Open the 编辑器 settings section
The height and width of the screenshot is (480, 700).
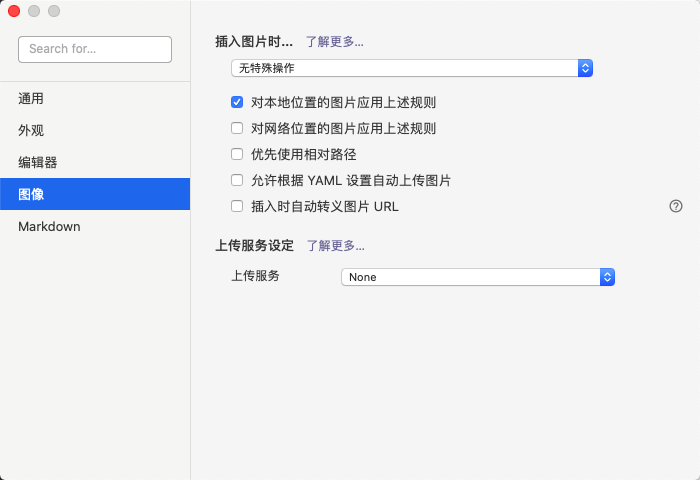(x=95, y=162)
